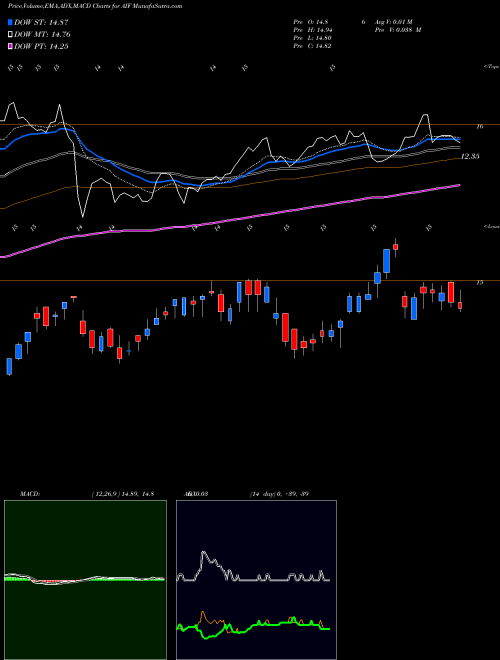Click the 'Pre O: 14.8' open value
Screen dimensions: 500x660
coord(311,22)
